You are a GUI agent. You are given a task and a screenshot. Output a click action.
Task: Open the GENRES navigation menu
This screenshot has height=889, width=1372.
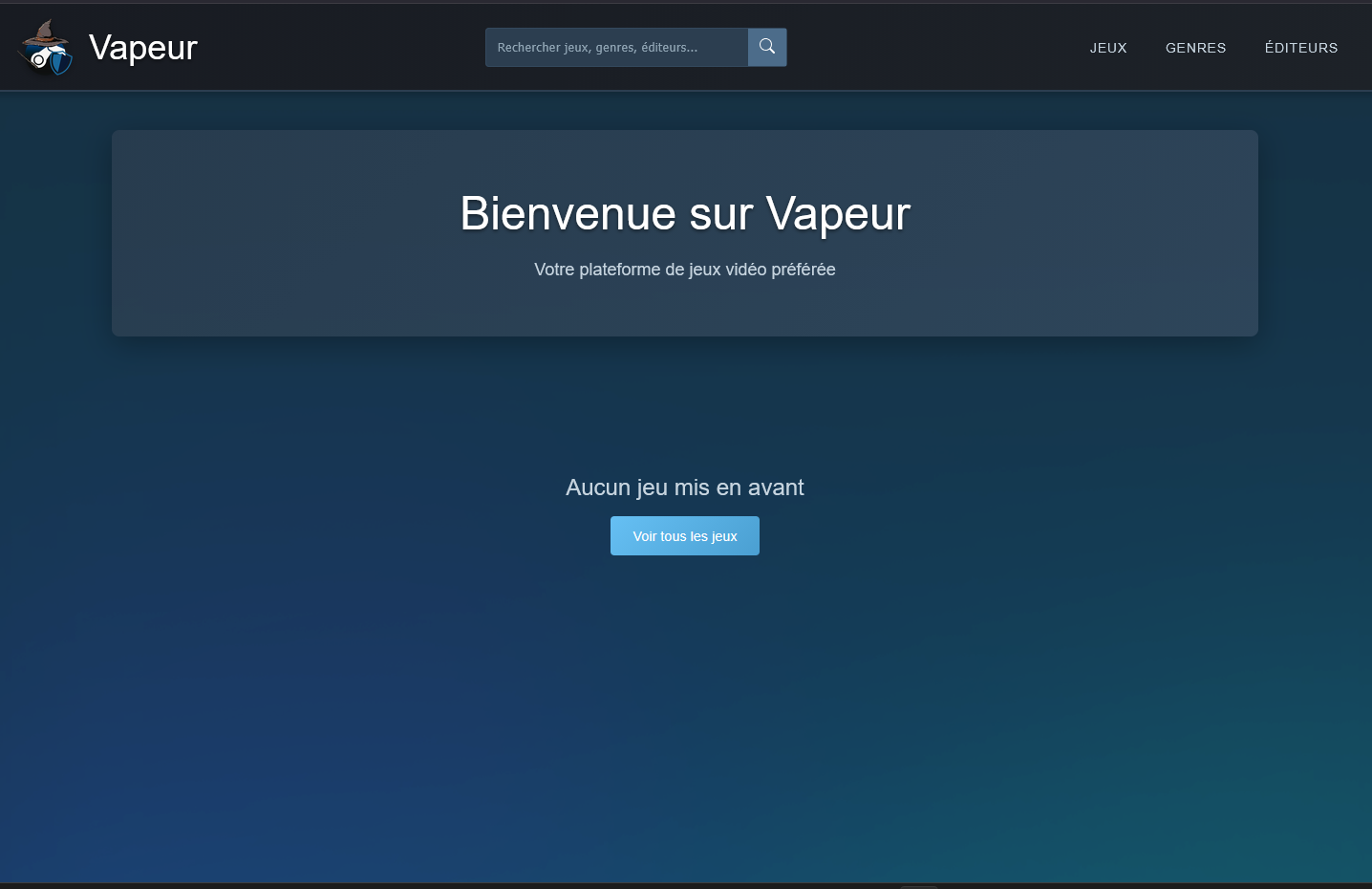(x=1195, y=48)
